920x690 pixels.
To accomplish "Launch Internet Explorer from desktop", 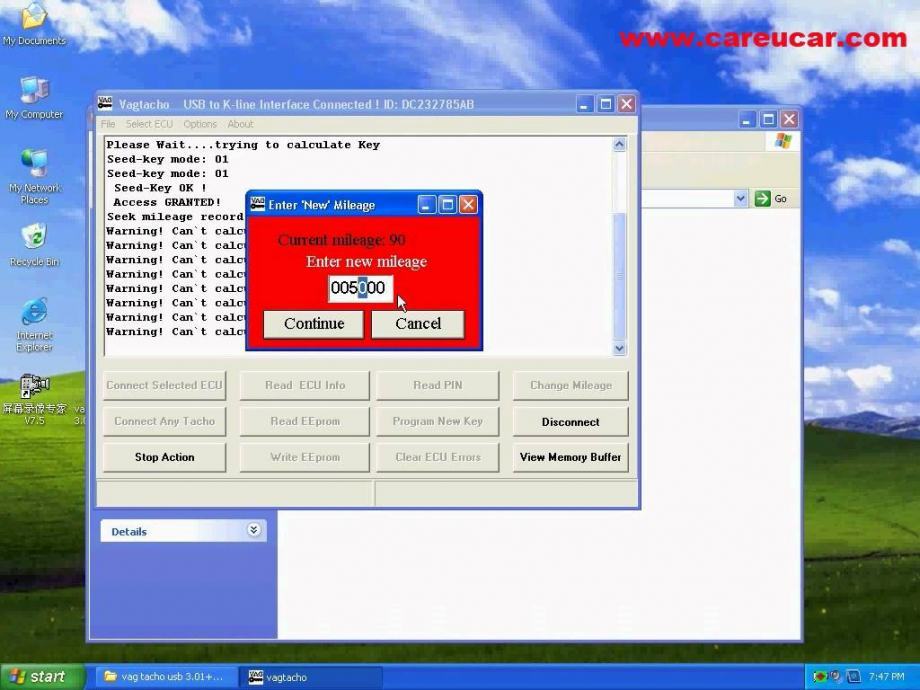I will 34,324.
